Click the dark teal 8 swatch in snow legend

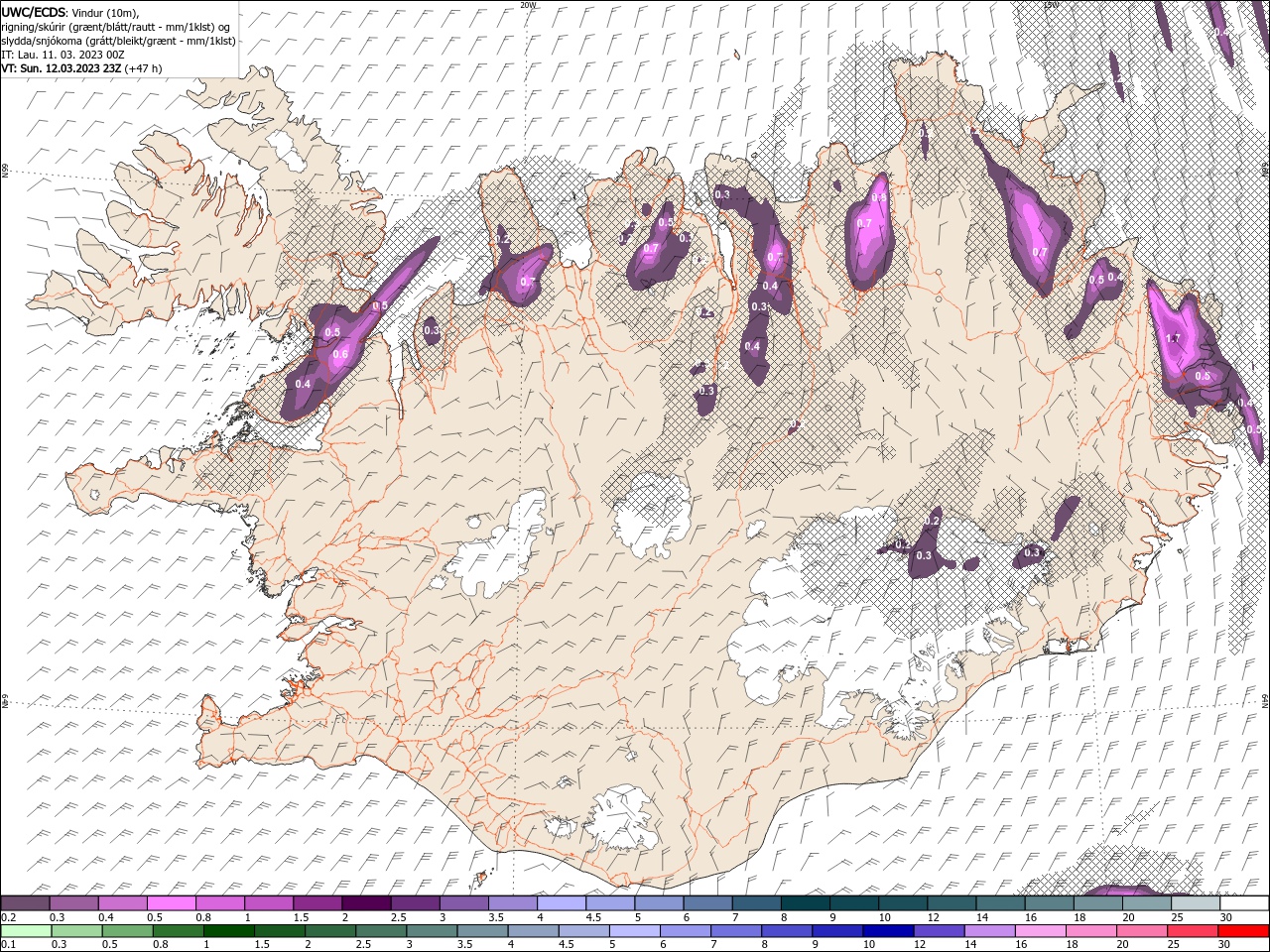click(806, 902)
